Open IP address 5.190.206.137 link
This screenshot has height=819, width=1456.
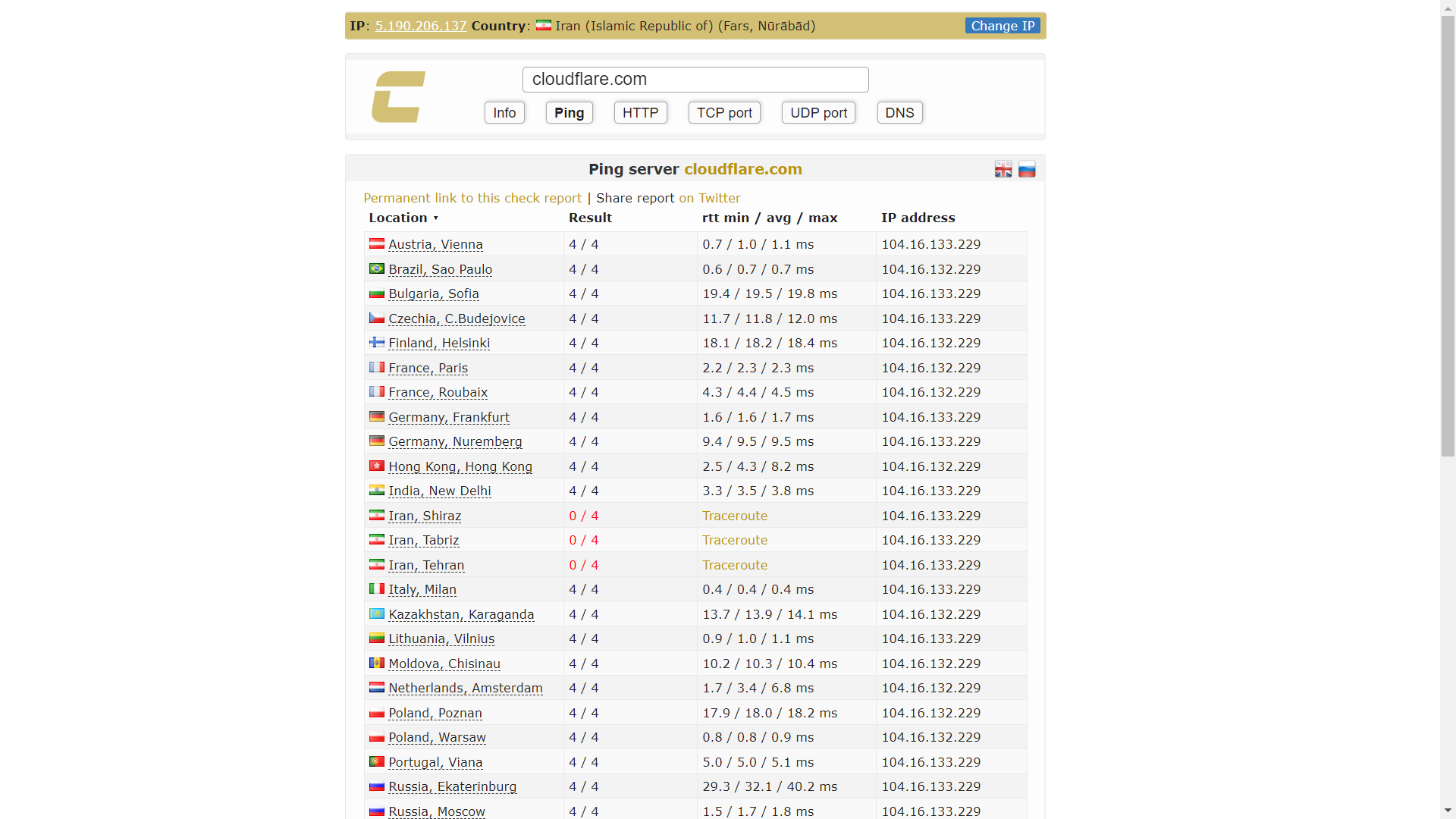tap(421, 26)
